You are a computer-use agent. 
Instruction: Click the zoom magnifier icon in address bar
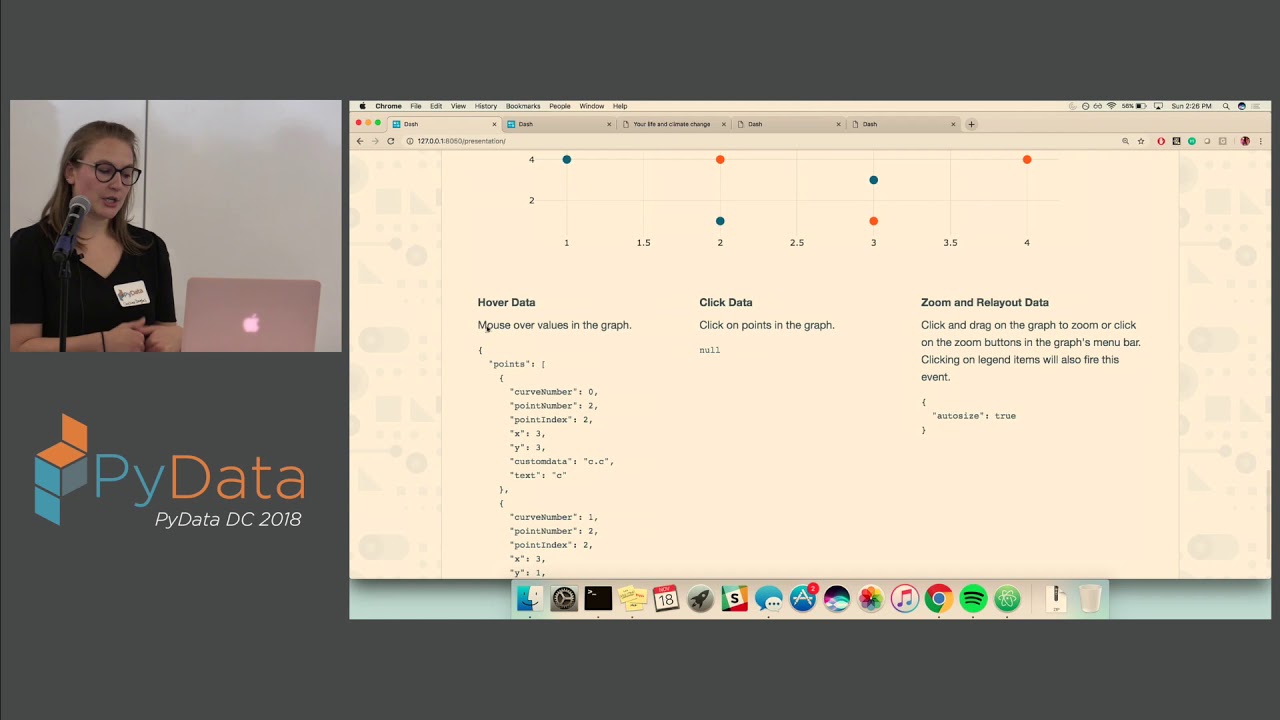1125,141
